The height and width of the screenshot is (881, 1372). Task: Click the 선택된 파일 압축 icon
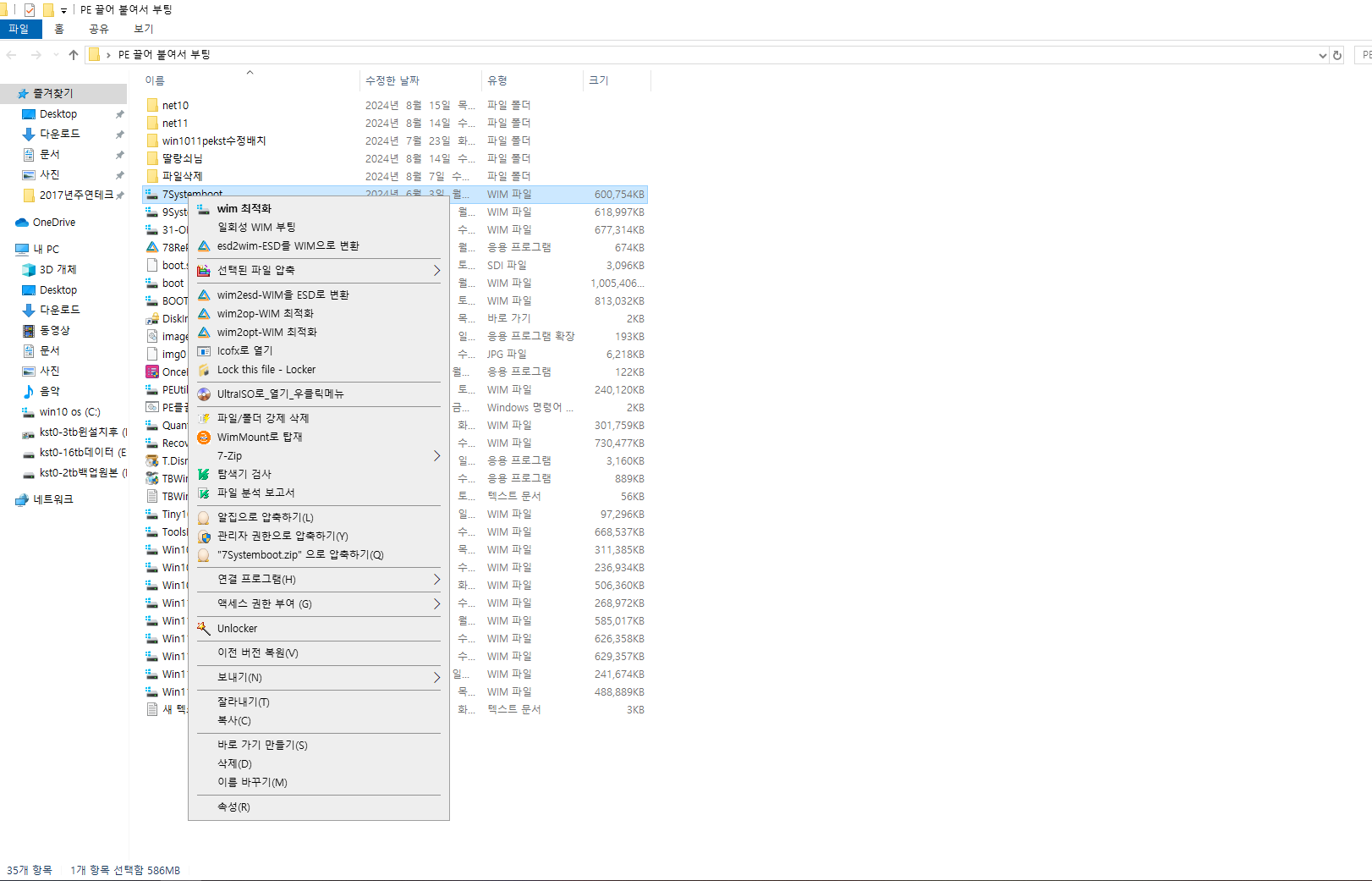click(x=204, y=270)
